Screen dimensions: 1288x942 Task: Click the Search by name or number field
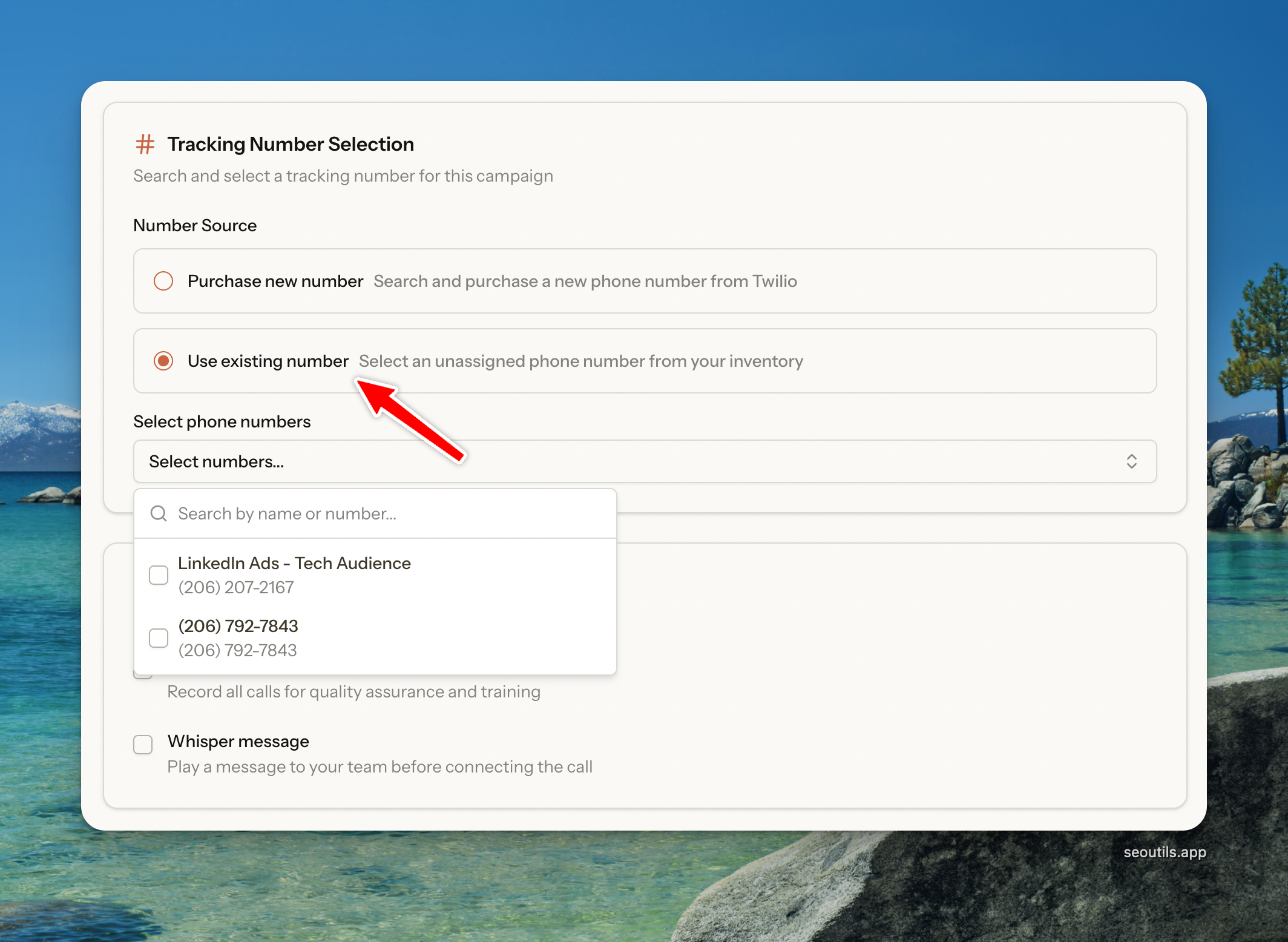[387, 513]
